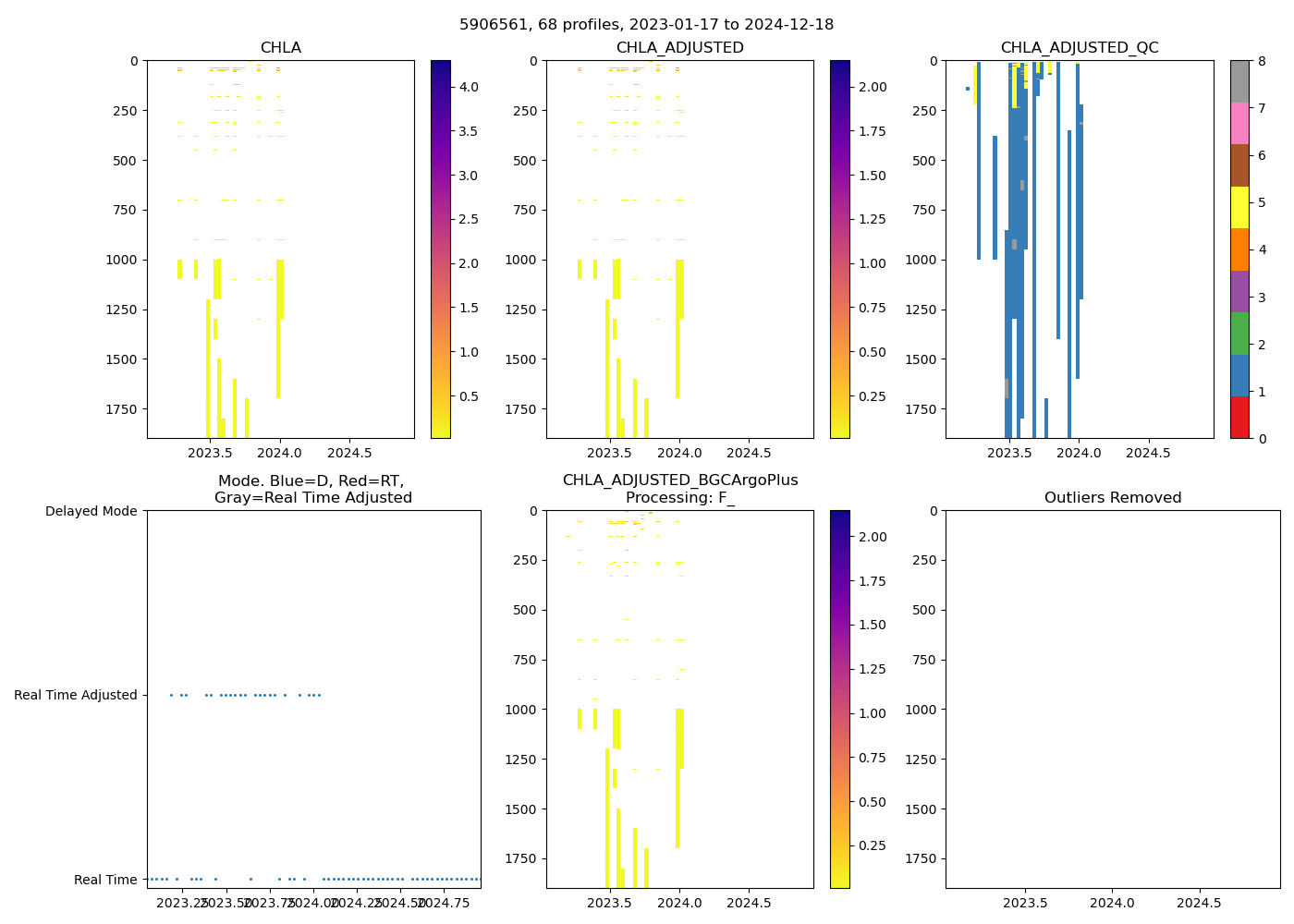Image resolution: width=1294 pixels, height=924 pixels.
Task: Select the 'Outliers Removed' plot title
Action: (x=1112, y=498)
